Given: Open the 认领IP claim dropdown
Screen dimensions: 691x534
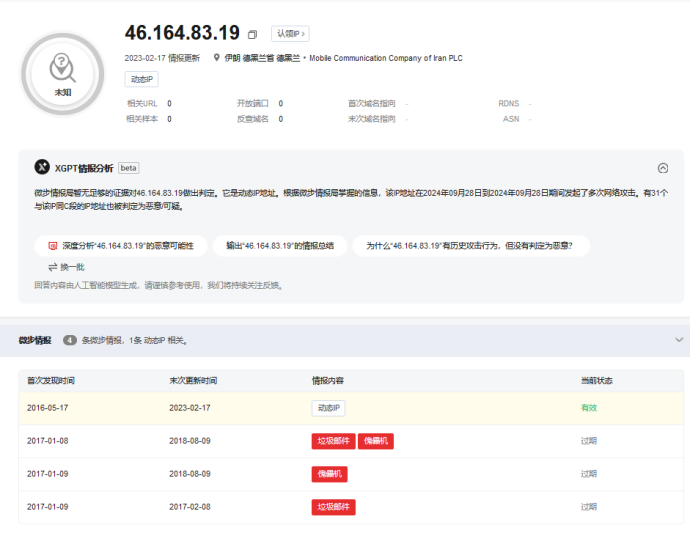Looking at the screenshot, I should pos(290,34).
